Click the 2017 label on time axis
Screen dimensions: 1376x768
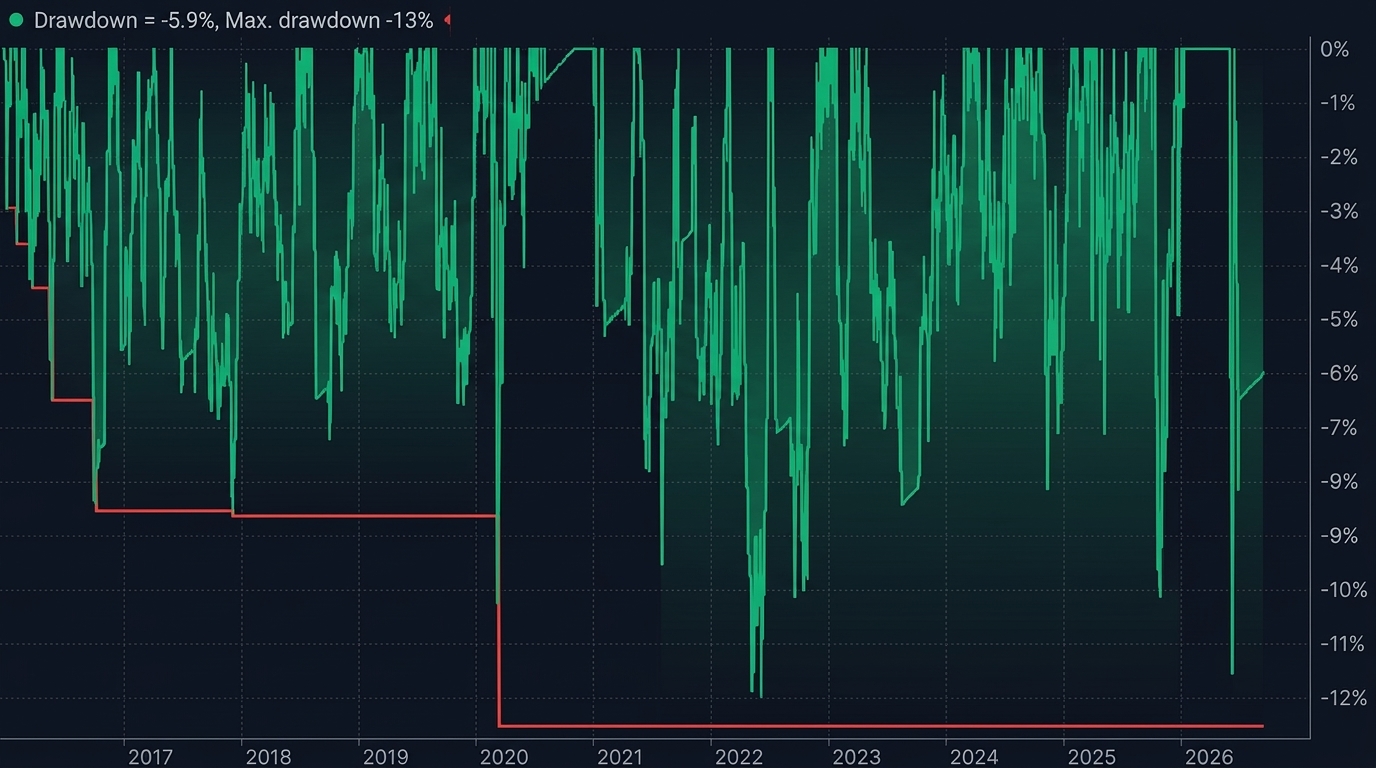150,756
